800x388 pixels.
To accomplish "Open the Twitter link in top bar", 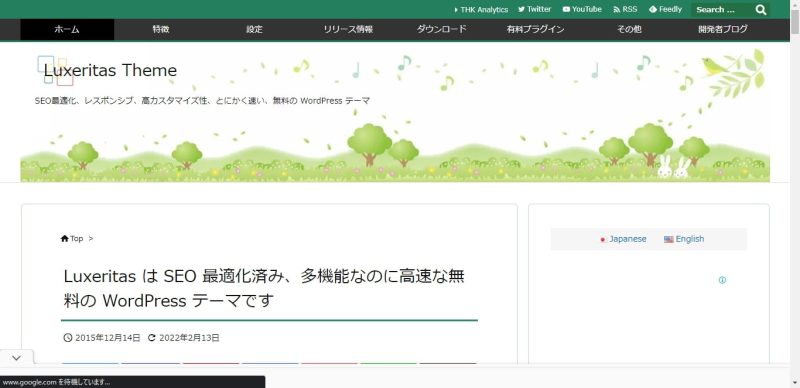I will click(x=535, y=9).
